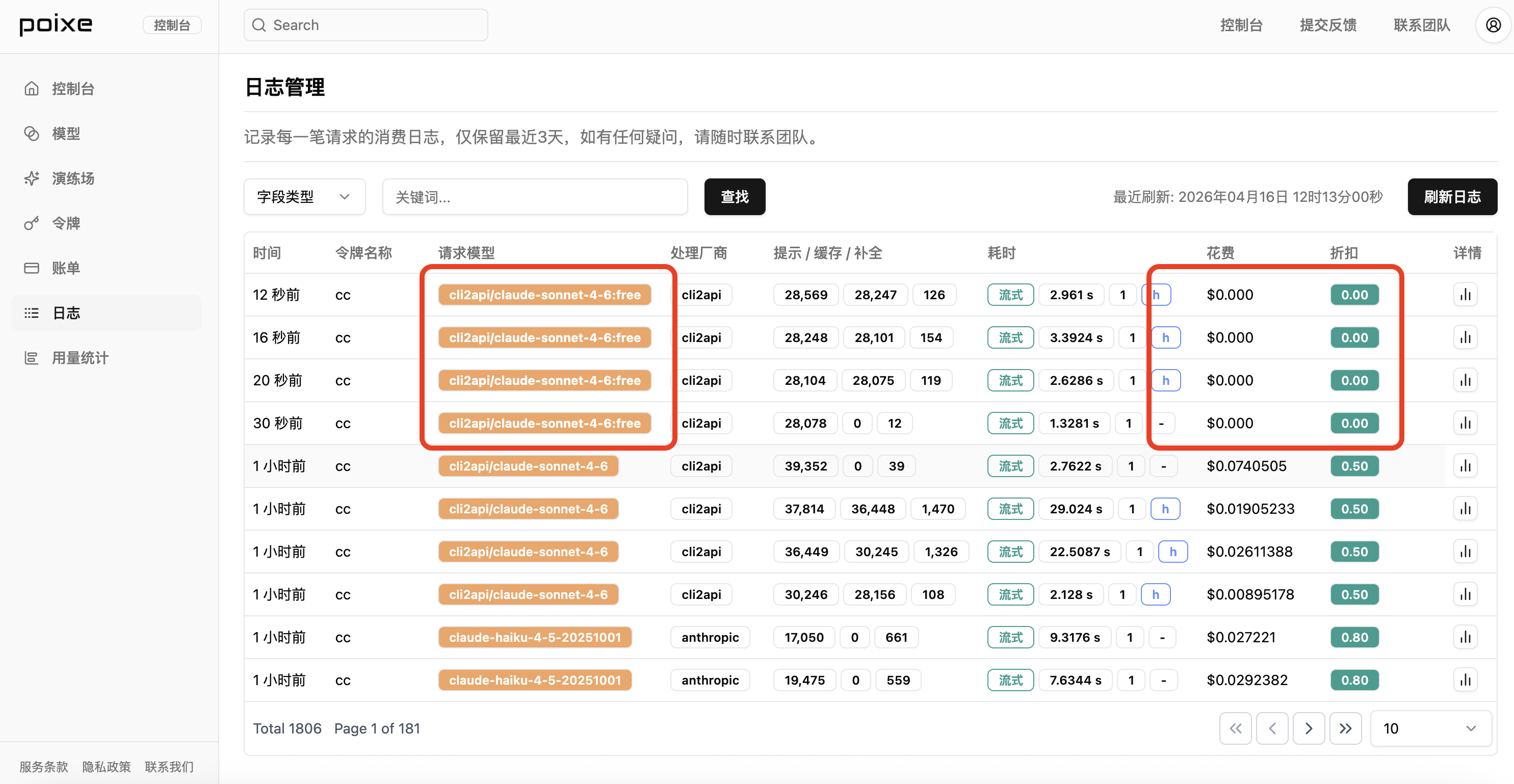1514x784 pixels.
Task: Go to next page arrow
Action: [1308, 728]
